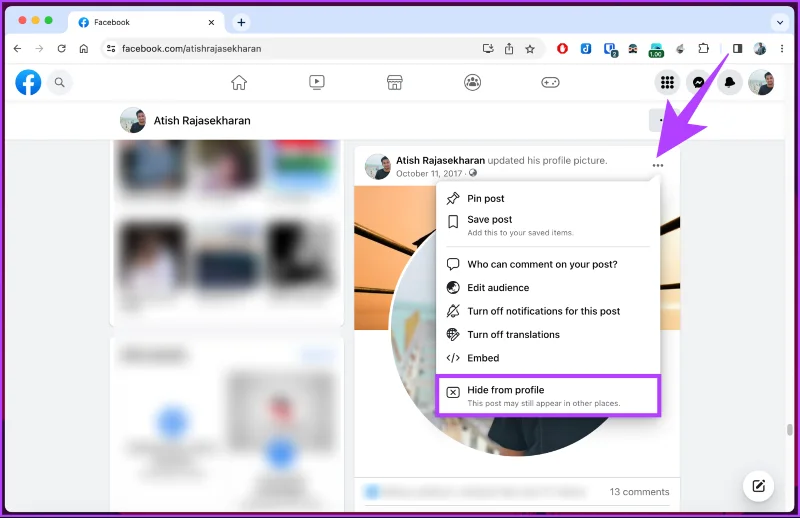This screenshot has width=800, height=518.
Task: Close the Facebook tab
Action: click(211, 22)
